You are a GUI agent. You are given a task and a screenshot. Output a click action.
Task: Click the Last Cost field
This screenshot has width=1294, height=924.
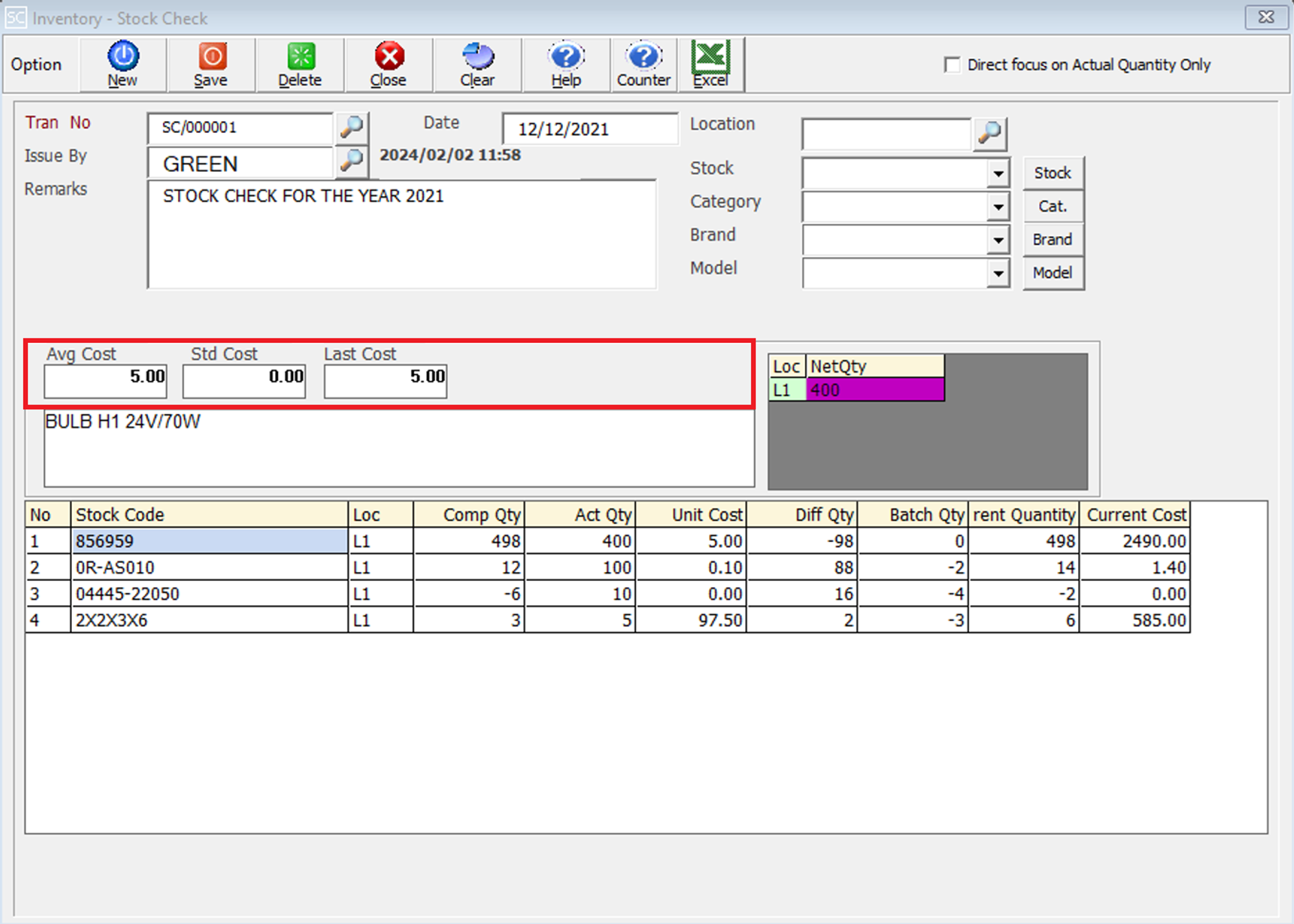pyautogui.click(x=386, y=381)
